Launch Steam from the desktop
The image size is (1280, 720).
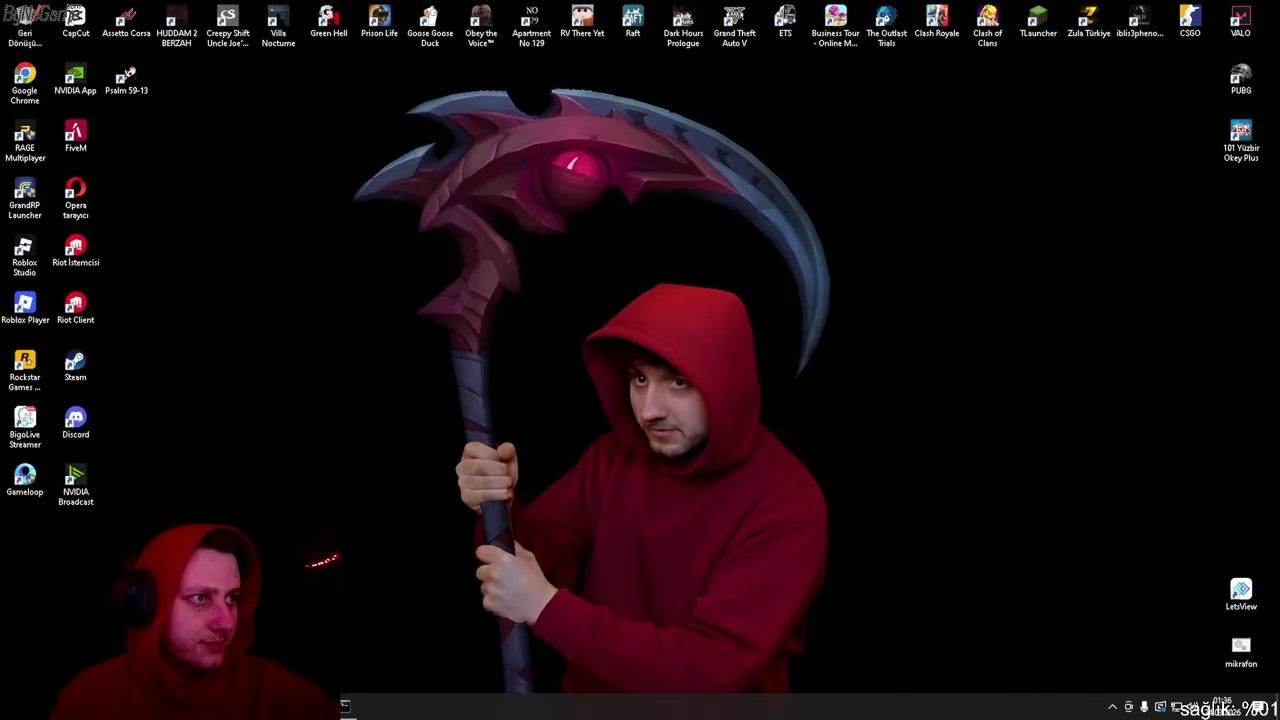click(x=76, y=366)
